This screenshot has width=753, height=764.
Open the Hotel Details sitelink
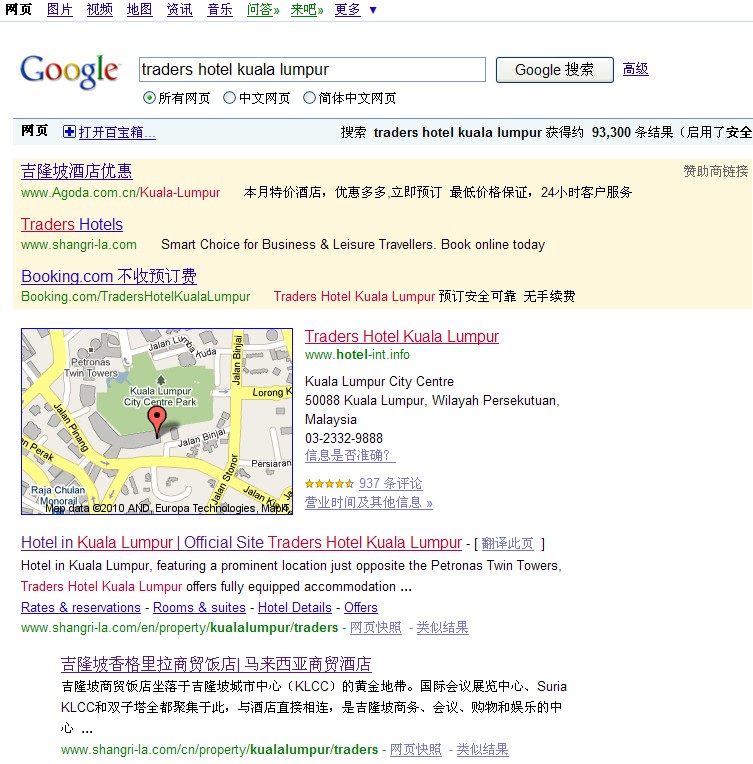[294, 608]
